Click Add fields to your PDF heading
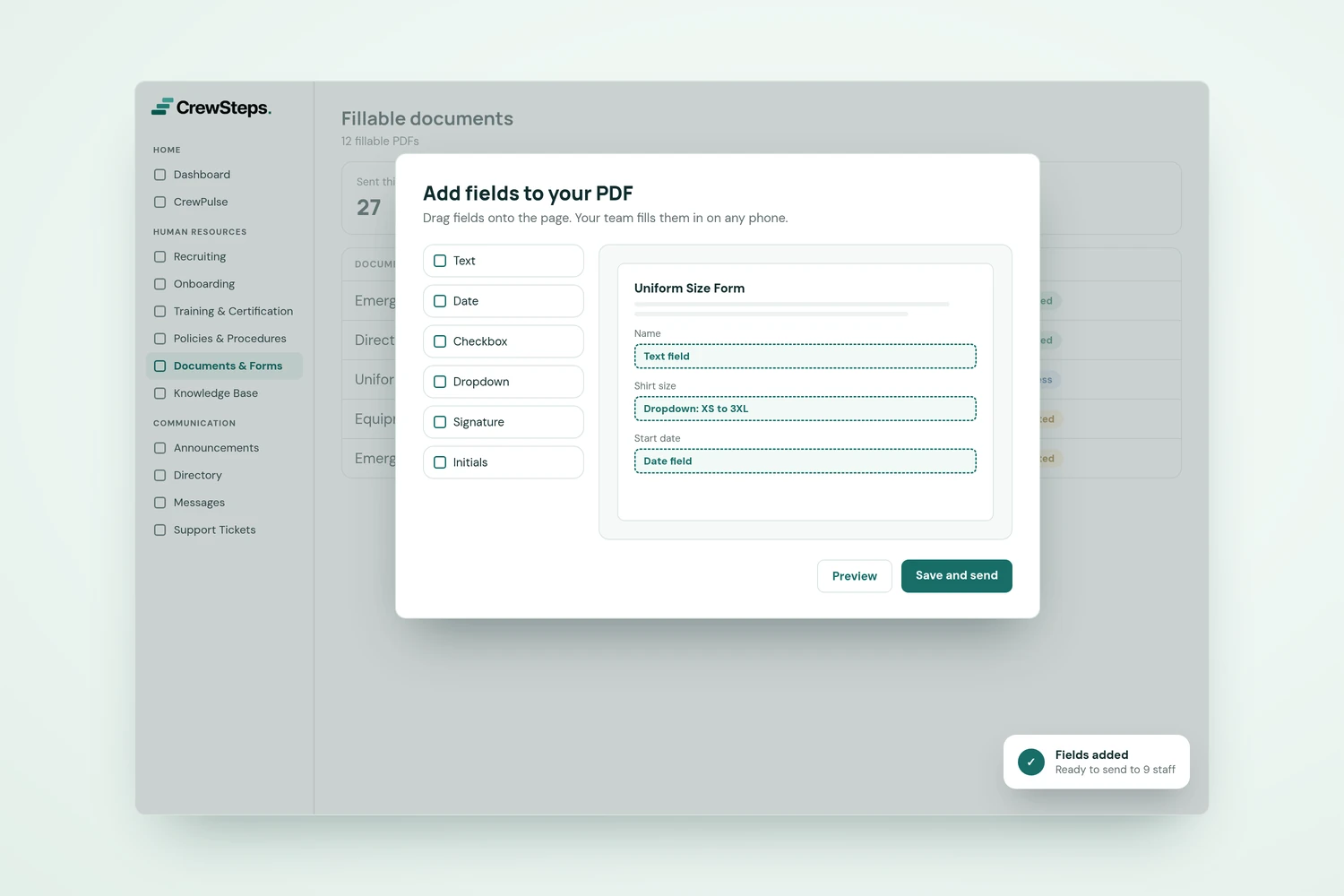The width and height of the screenshot is (1344, 896). [x=528, y=194]
